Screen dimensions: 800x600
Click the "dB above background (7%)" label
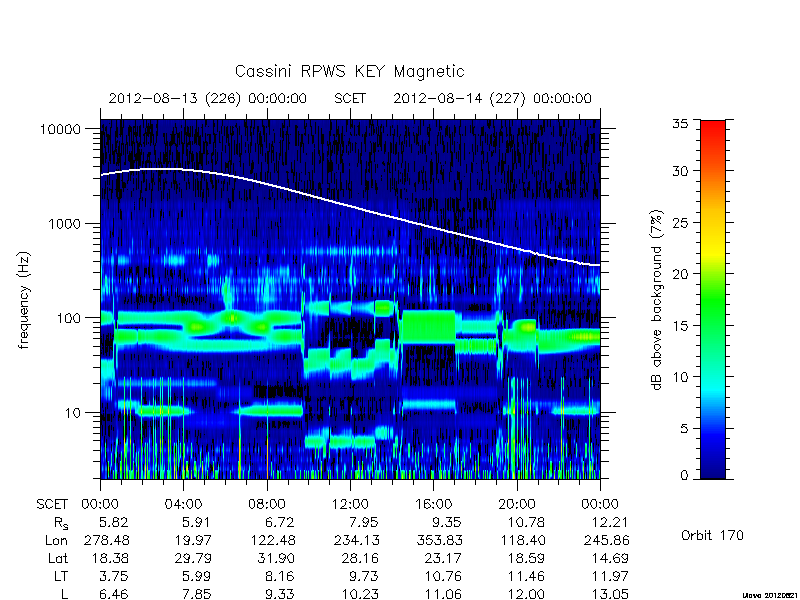tap(657, 300)
